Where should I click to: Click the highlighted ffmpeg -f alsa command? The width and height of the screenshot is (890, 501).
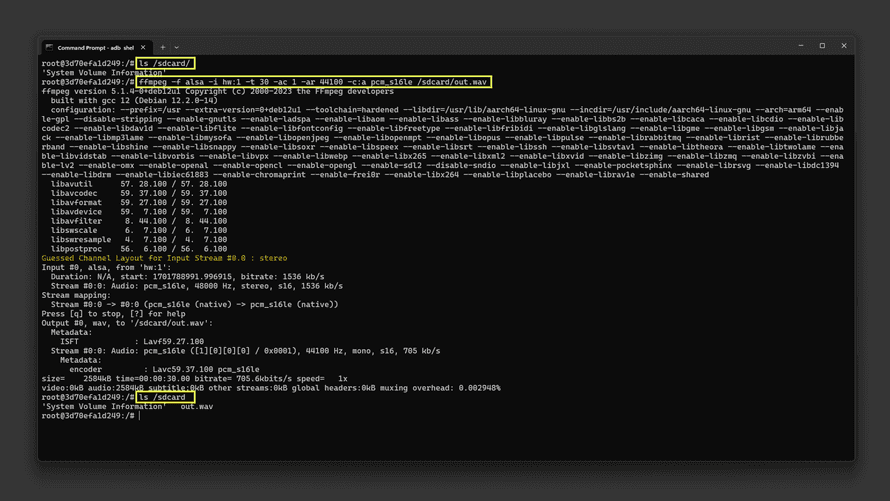(314, 82)
